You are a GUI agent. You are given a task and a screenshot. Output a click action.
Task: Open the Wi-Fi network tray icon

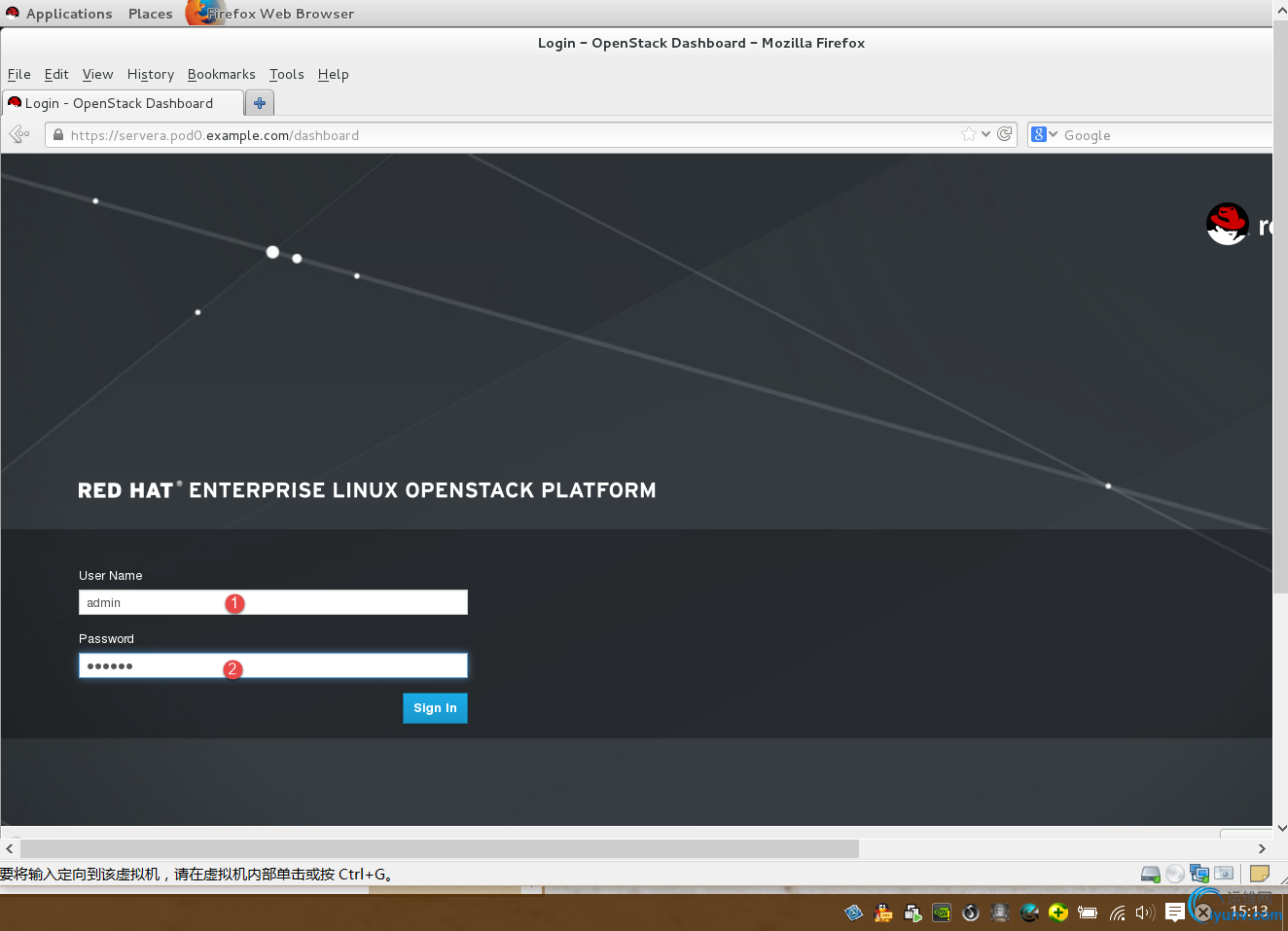point(1118,913)
